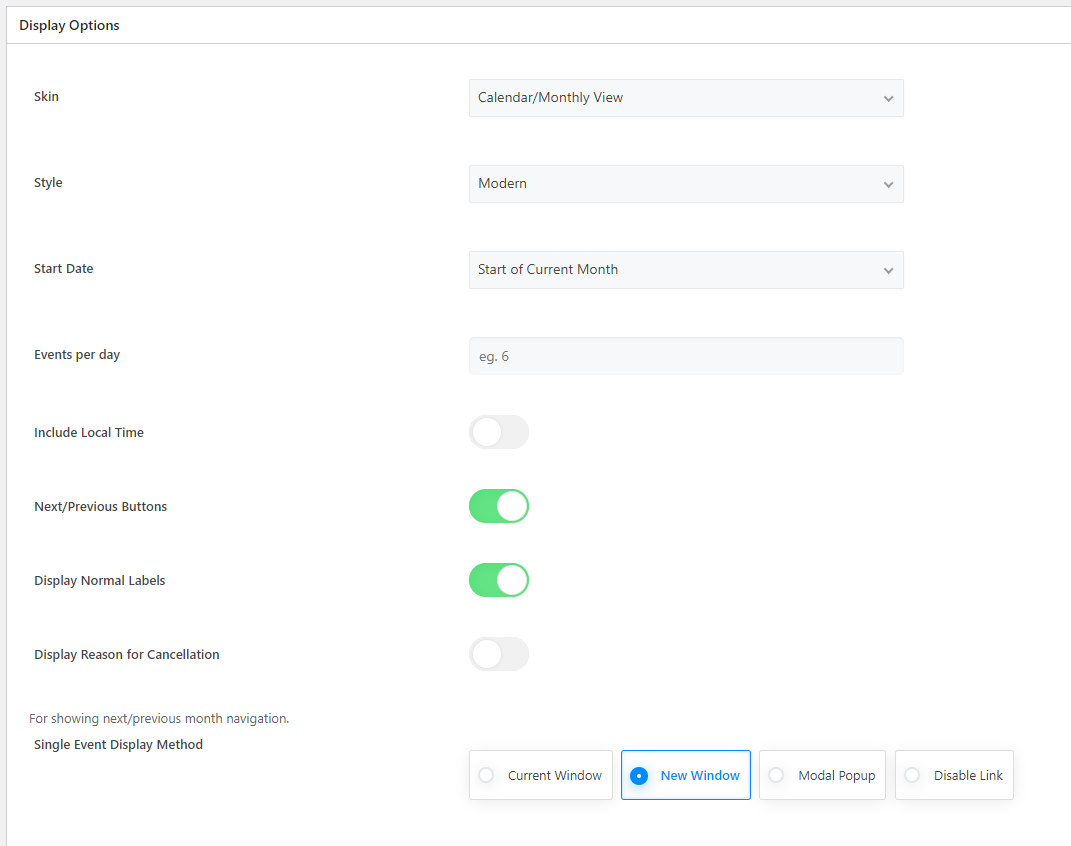Enable Display Reason for Cancellation toggle
1071x846 pixels.
(498, 654)
